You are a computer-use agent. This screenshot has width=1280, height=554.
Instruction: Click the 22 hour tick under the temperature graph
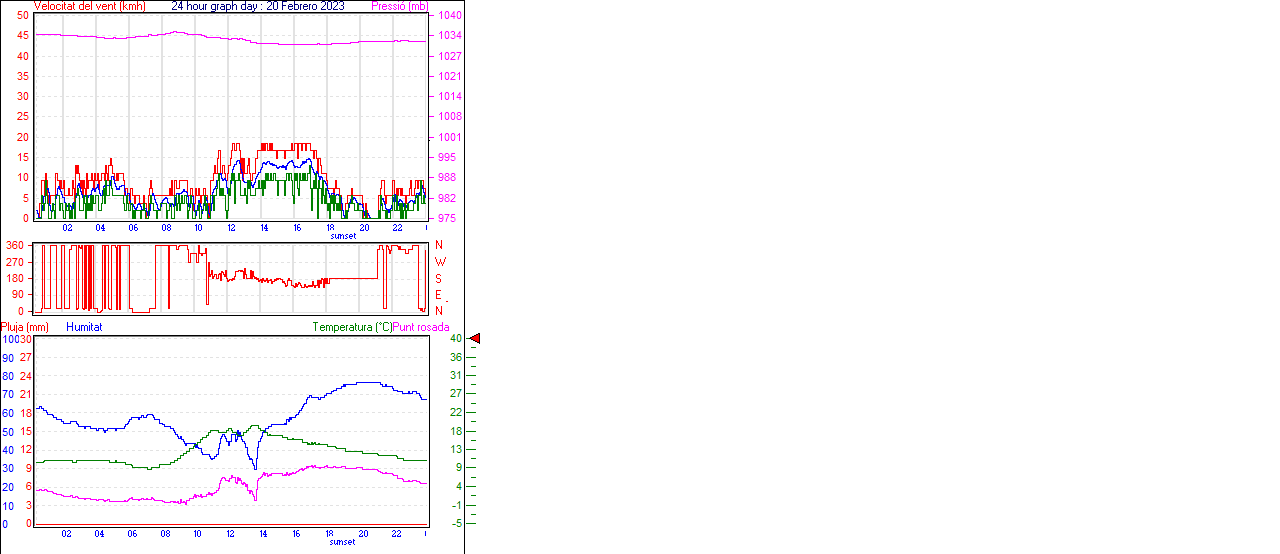point(397,534)
